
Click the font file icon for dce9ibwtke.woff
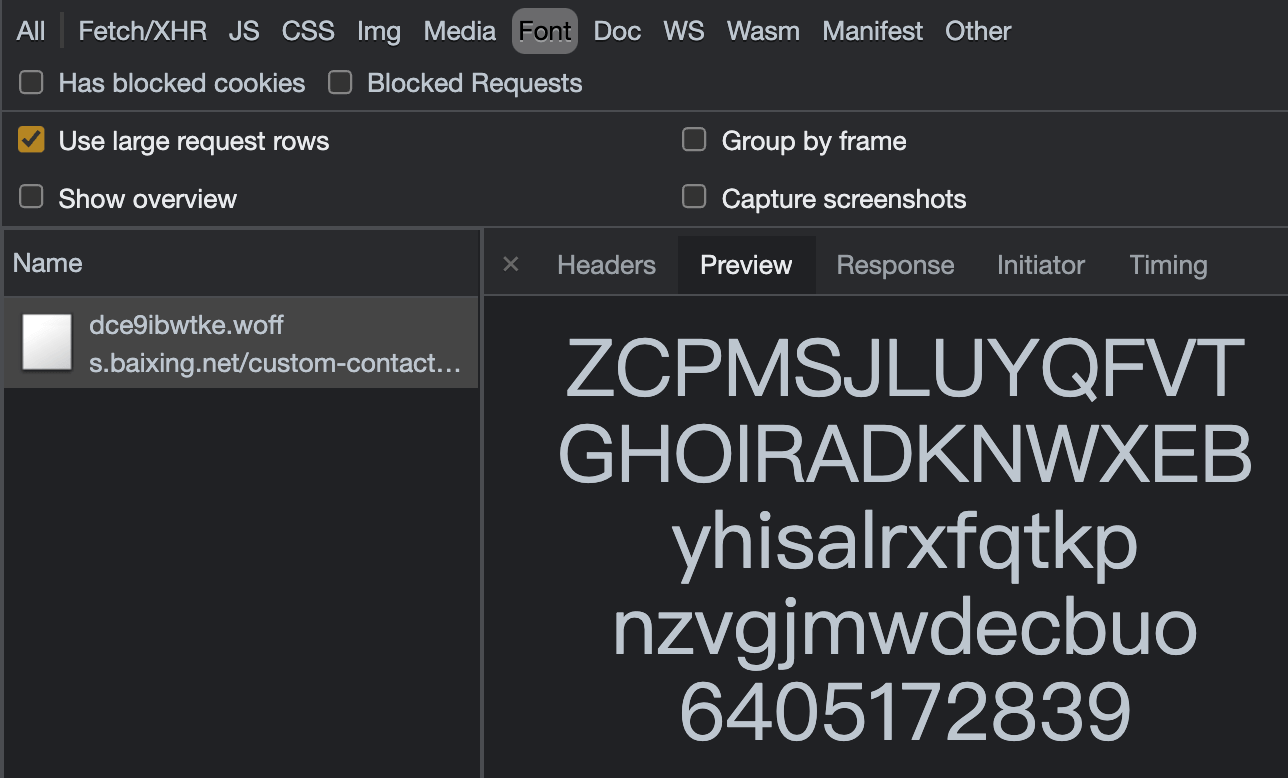tap(47, 342)
